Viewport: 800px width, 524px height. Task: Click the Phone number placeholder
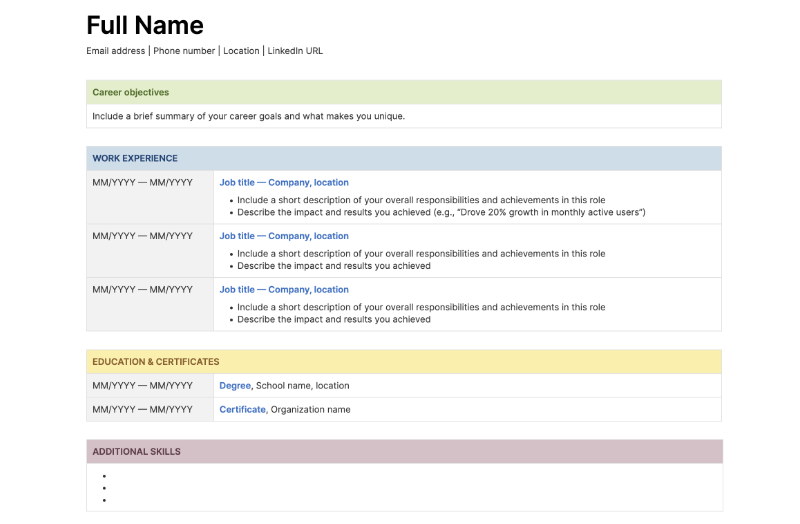184,51
